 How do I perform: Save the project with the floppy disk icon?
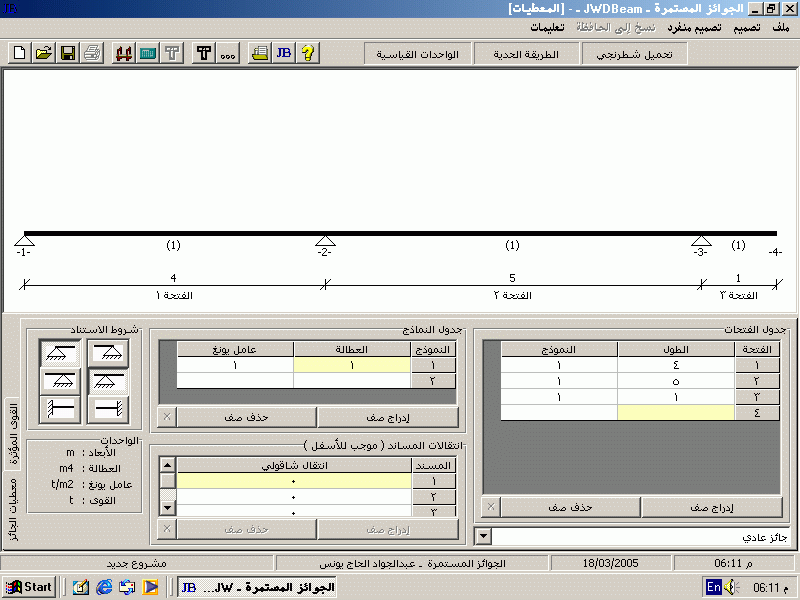pyautogui.click(x=67, y=53)
